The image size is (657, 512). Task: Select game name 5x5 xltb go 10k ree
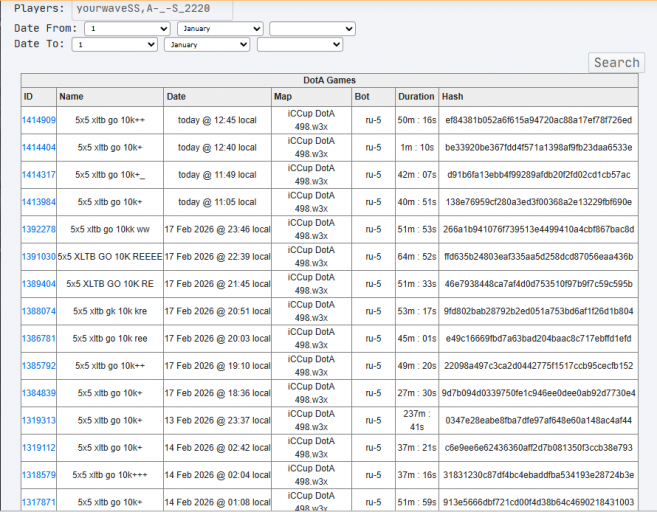pos(110,338)
